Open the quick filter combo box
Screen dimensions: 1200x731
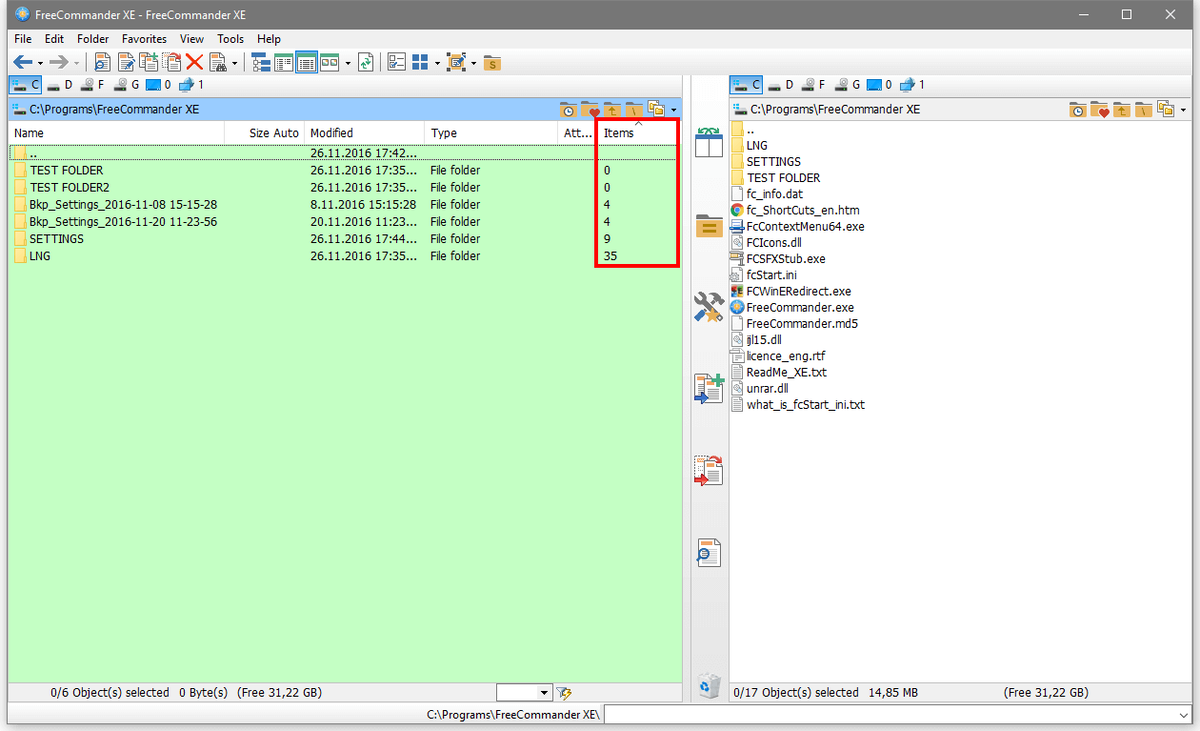click(524, 692)
